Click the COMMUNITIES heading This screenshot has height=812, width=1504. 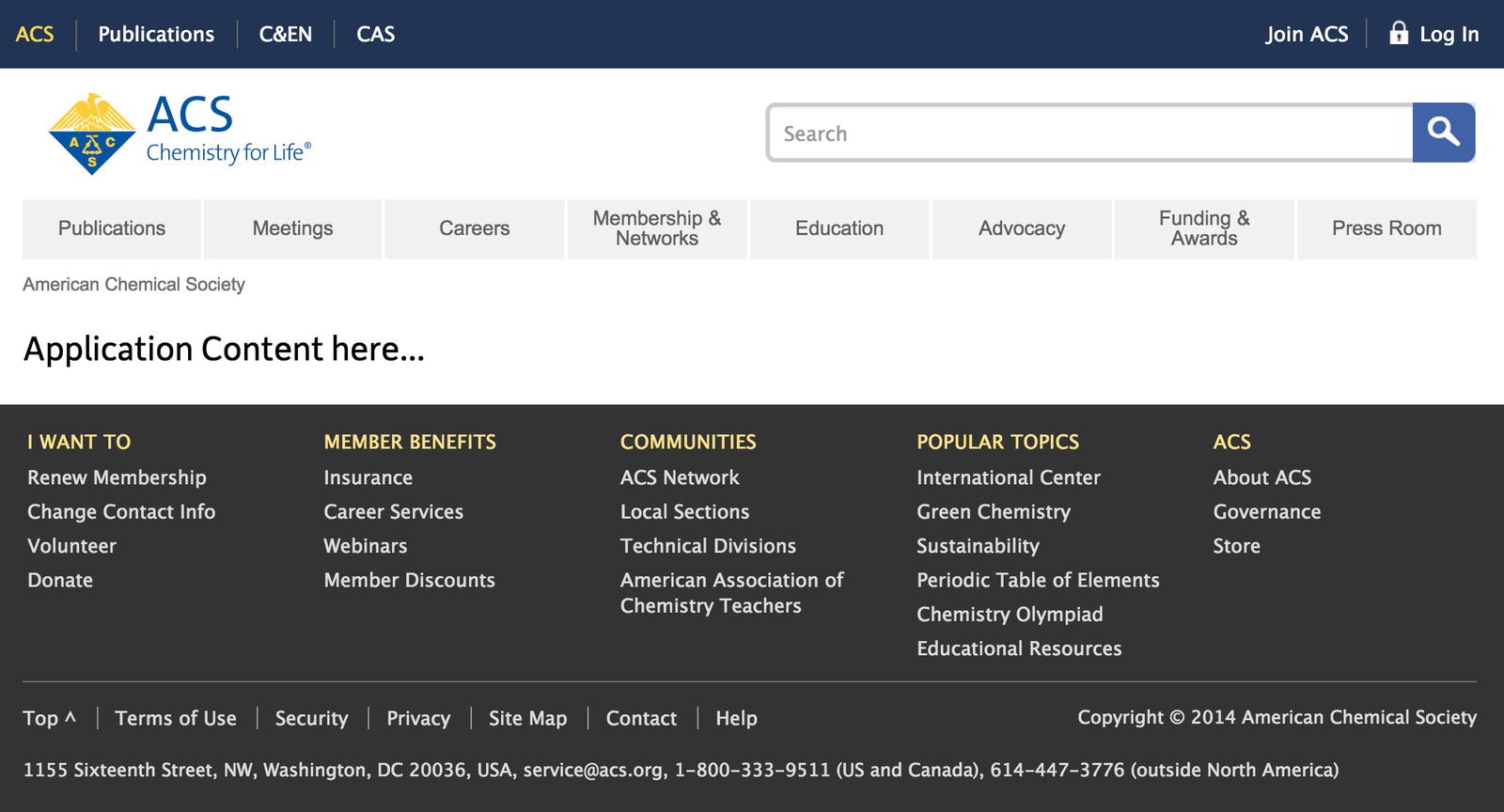(688, 442)
